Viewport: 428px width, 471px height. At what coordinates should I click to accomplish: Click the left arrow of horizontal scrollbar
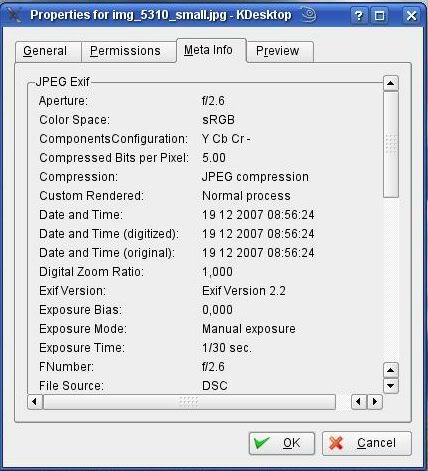[35, 402]
